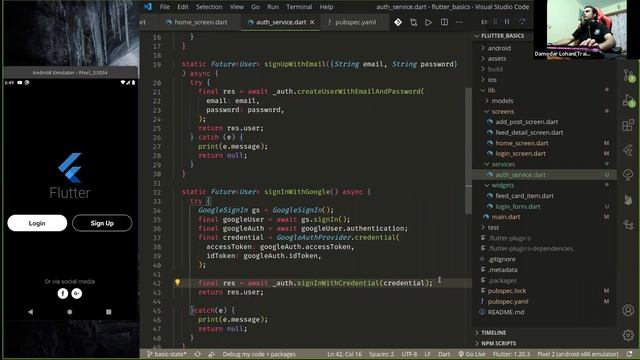Open feed_card_item.dart in explorer
The width and height of the screenshot is (640, 360).
tap(524, 196)
